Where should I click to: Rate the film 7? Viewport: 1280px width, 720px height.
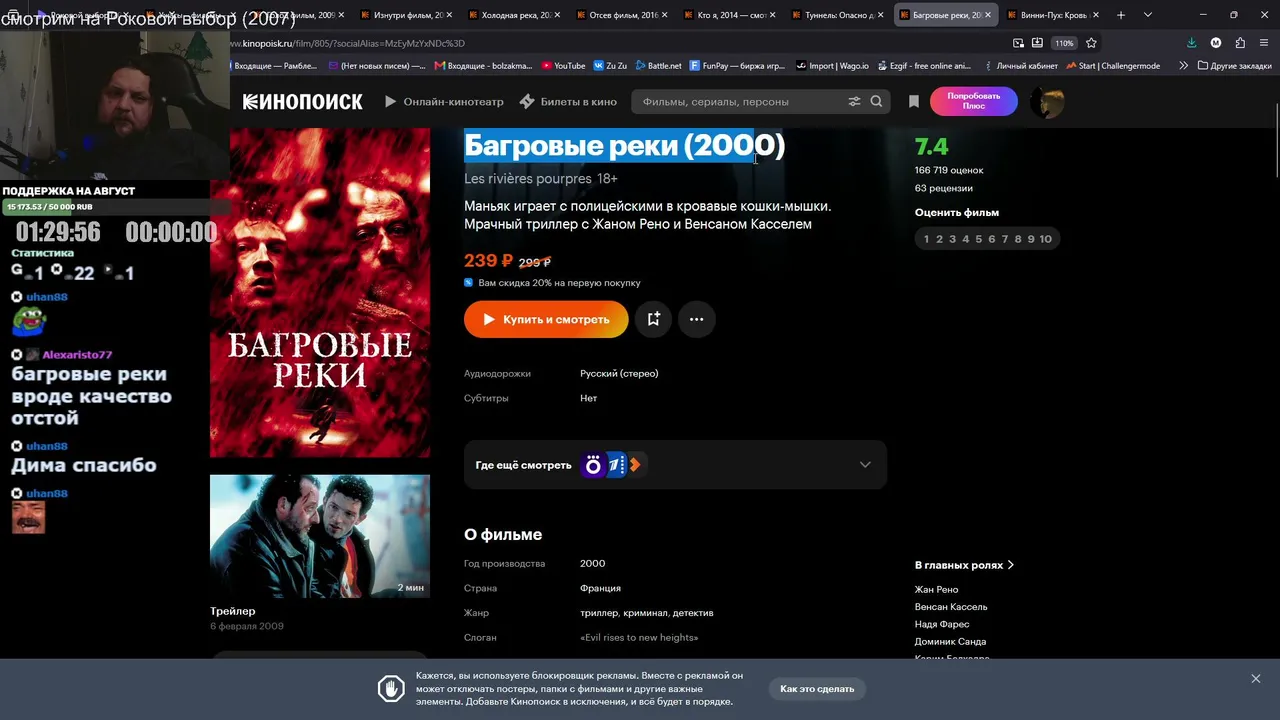point(1004,239)
